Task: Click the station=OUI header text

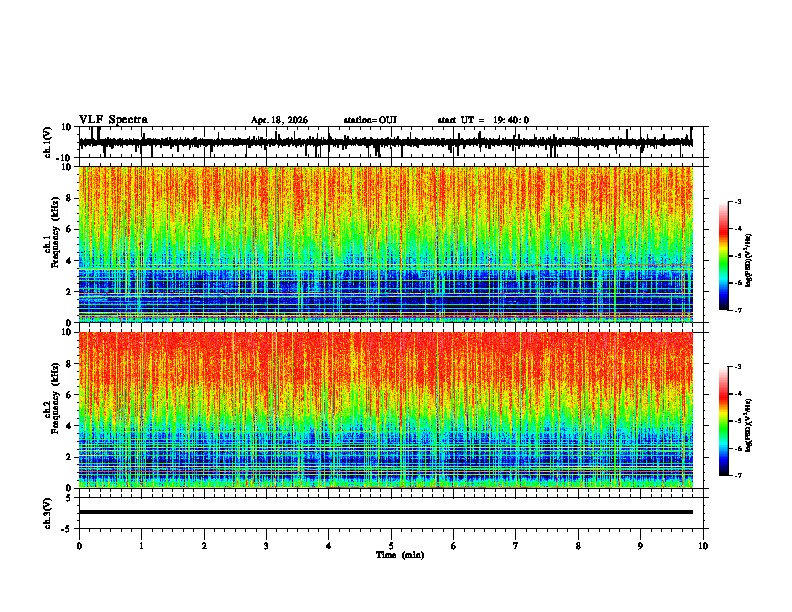Action: pos(370,120)
